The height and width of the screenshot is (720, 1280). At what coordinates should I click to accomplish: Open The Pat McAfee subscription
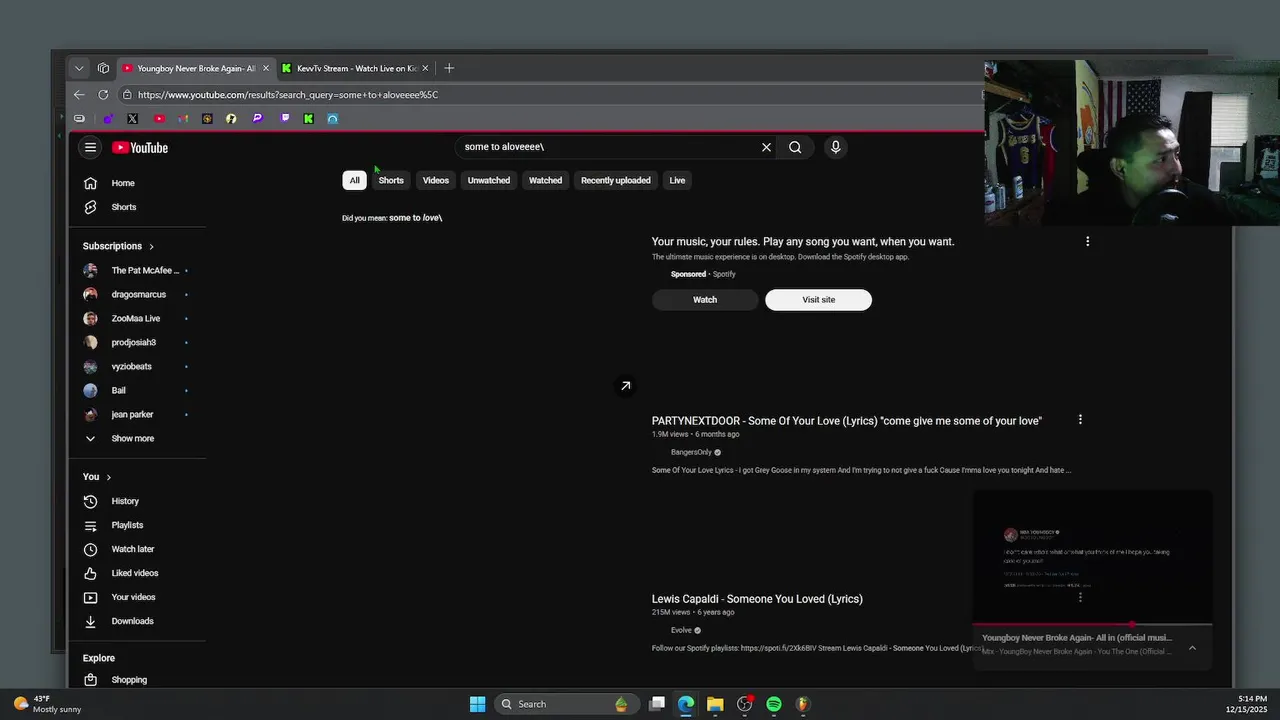(x=137, y=270)
